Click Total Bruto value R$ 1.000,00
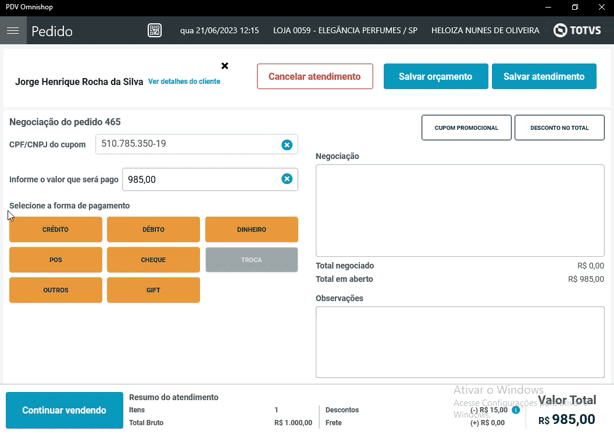 pyautogui.click(x=293, y=423)
